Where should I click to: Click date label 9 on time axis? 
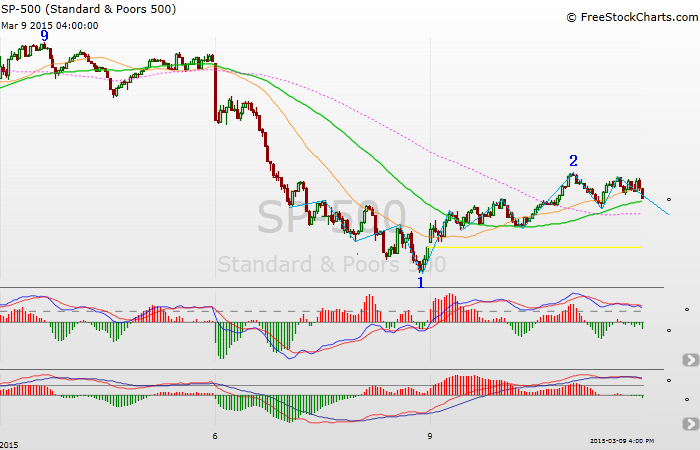429,437
